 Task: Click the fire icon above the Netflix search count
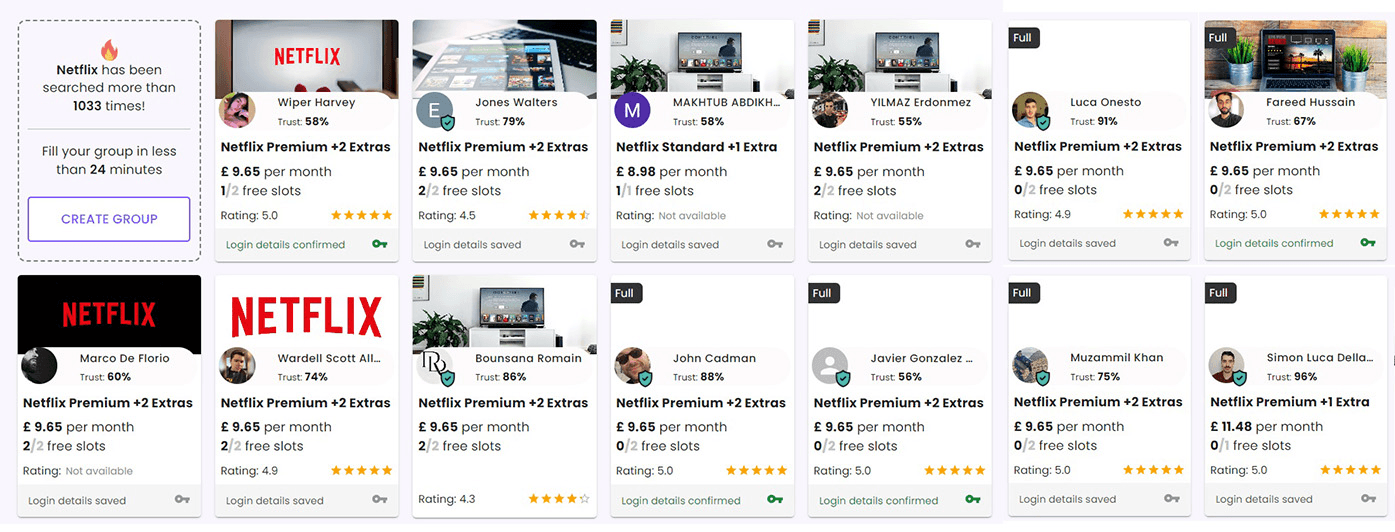click(x=109, y=49)
